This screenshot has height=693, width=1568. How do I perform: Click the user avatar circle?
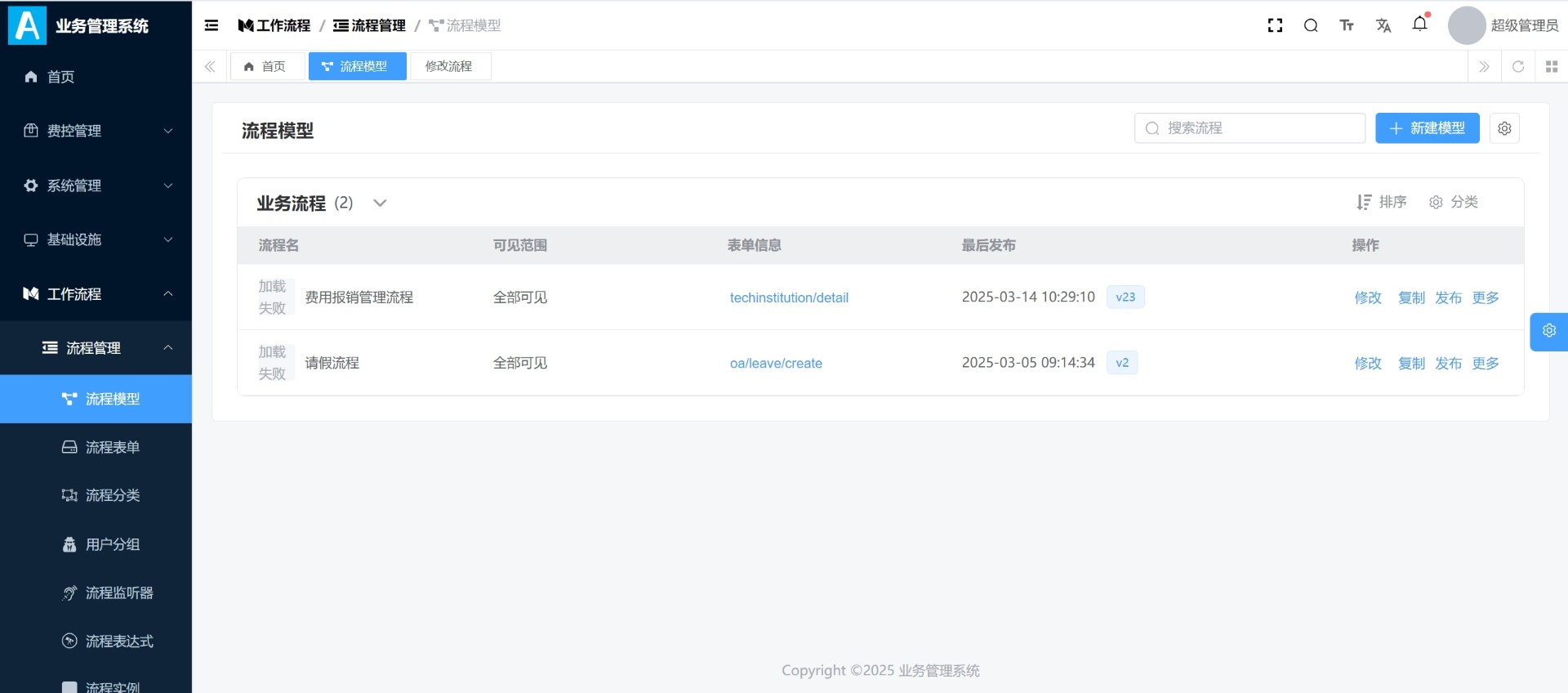[1467, 25]
